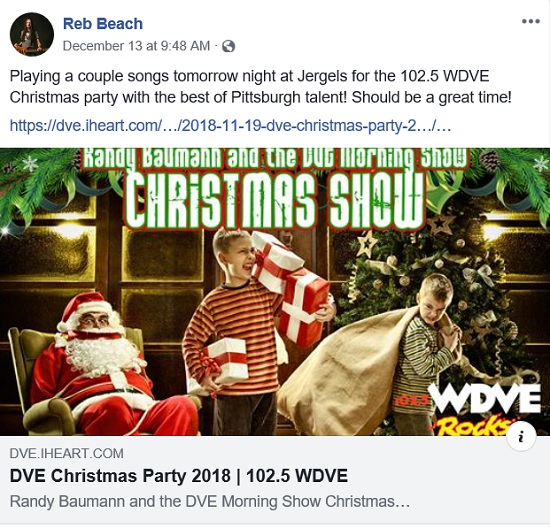Click the green 'Randy Baumann' banner text
The height and width of the screenshot is (528, 550).
pos(275,159)
